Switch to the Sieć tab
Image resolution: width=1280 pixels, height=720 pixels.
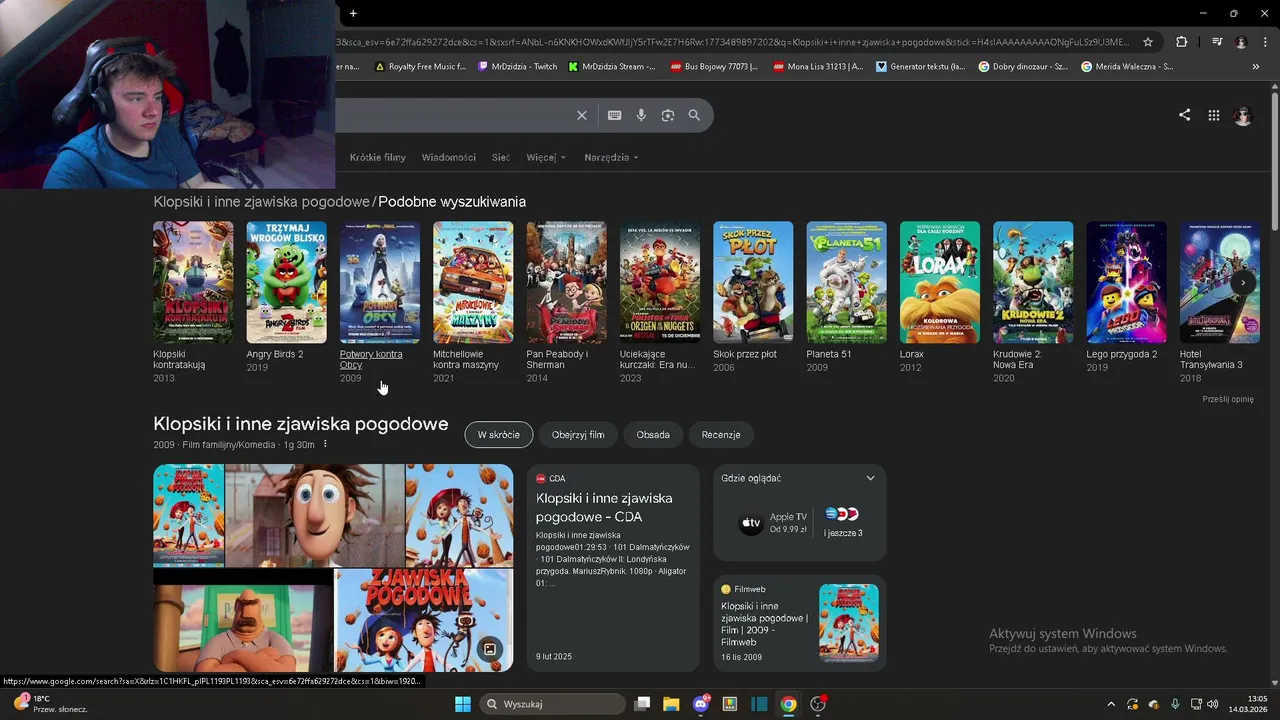click(x=501, y=158)
